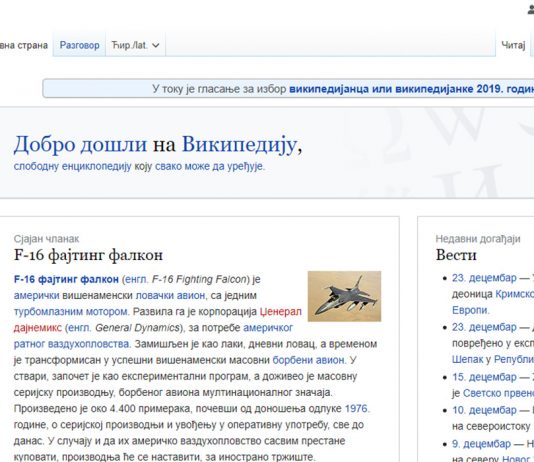Follow the борбени авион link
This screenshot has height=462, width=534.
tap(309, 360)
